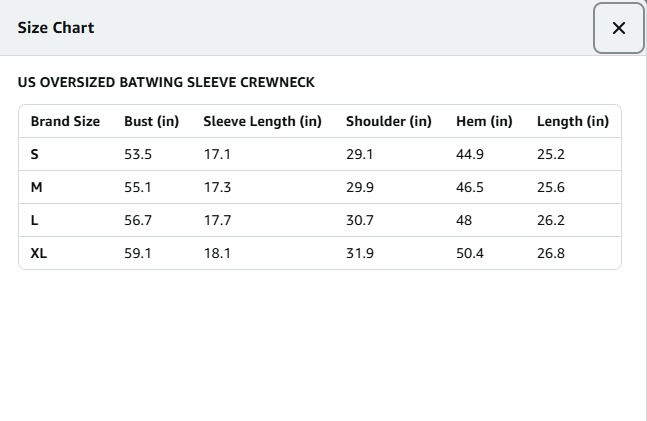Click the XL size row label
Screen dimensions: 647x421
[x=39, y=253]
